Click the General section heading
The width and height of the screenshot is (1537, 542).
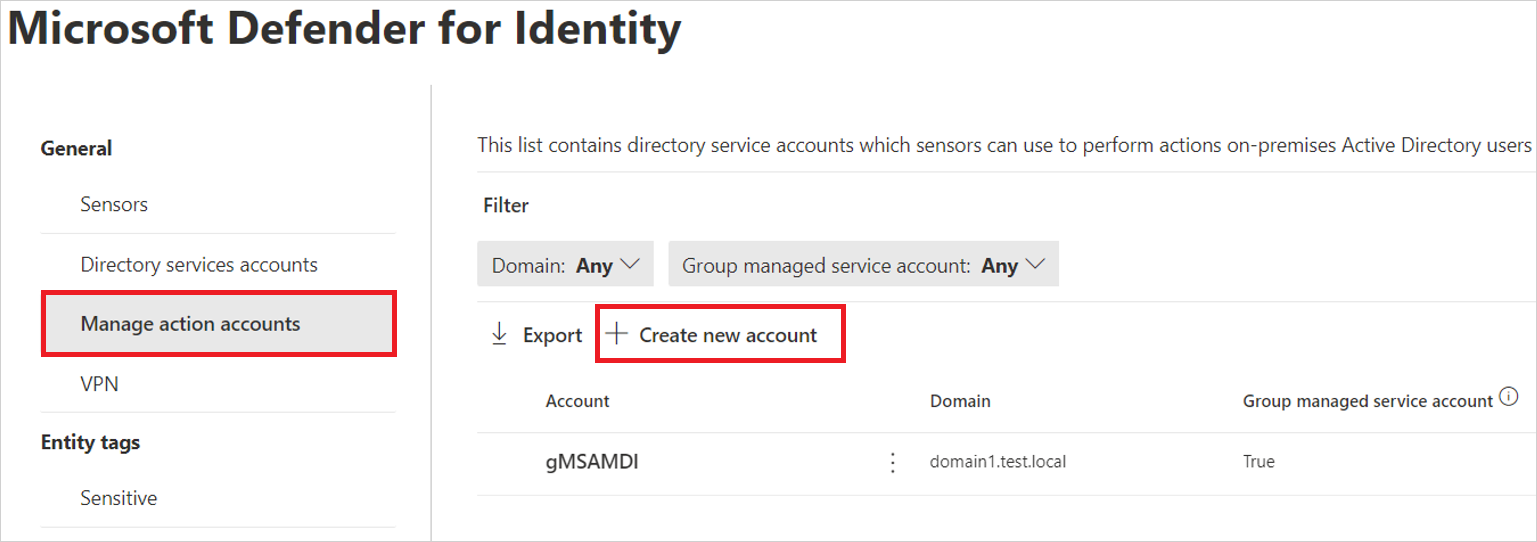(76, 148)
